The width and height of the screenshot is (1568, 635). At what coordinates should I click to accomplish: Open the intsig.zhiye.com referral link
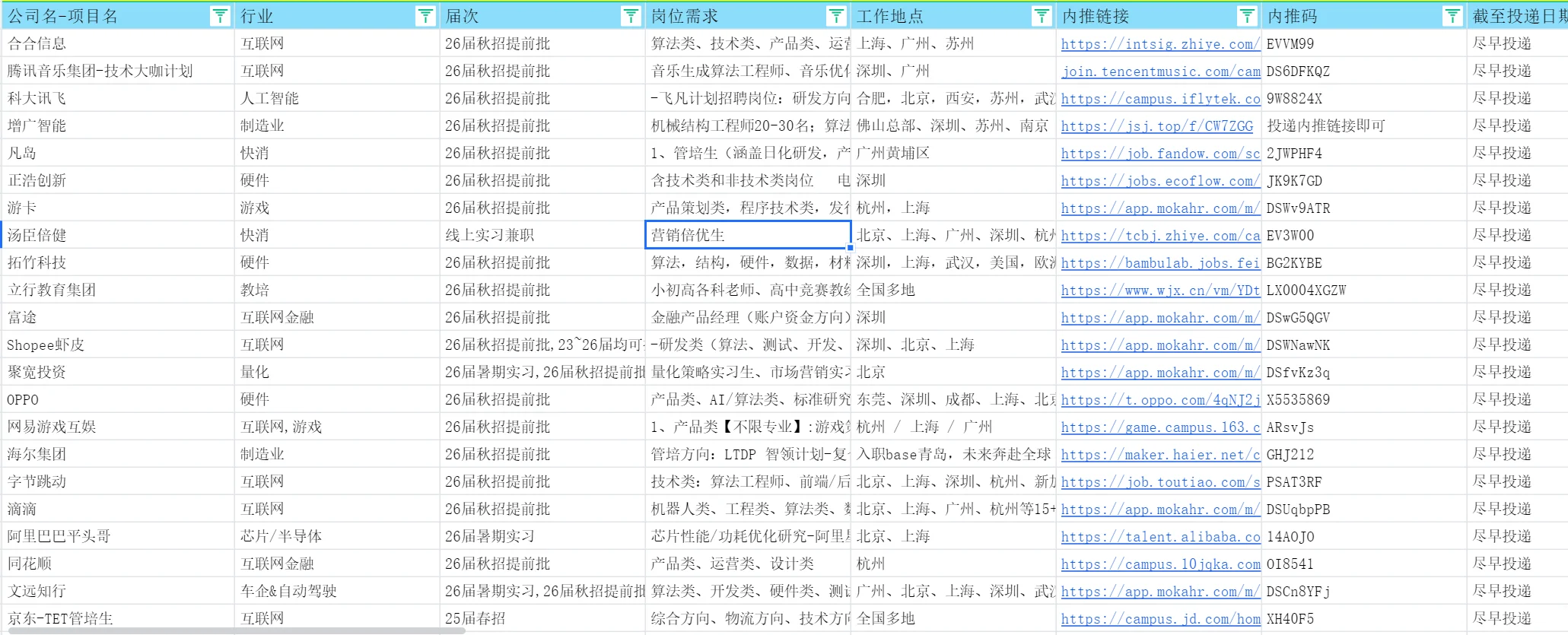pyautogui.click(x=1160, y=44)
